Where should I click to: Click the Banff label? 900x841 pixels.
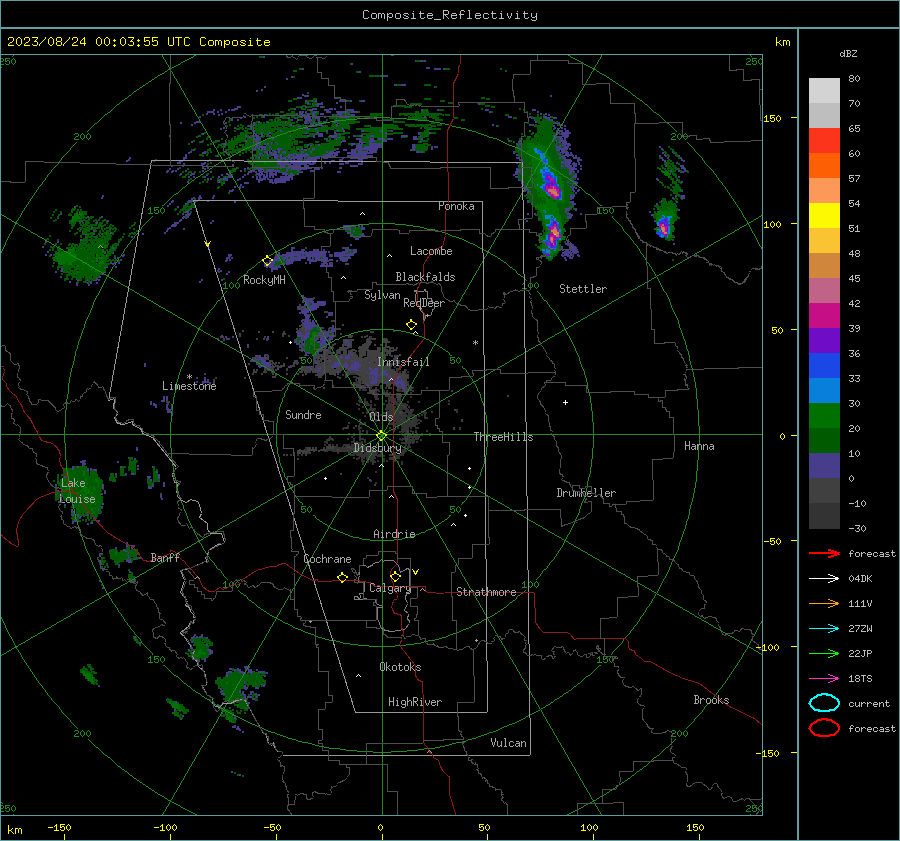(x=165, y=557)
